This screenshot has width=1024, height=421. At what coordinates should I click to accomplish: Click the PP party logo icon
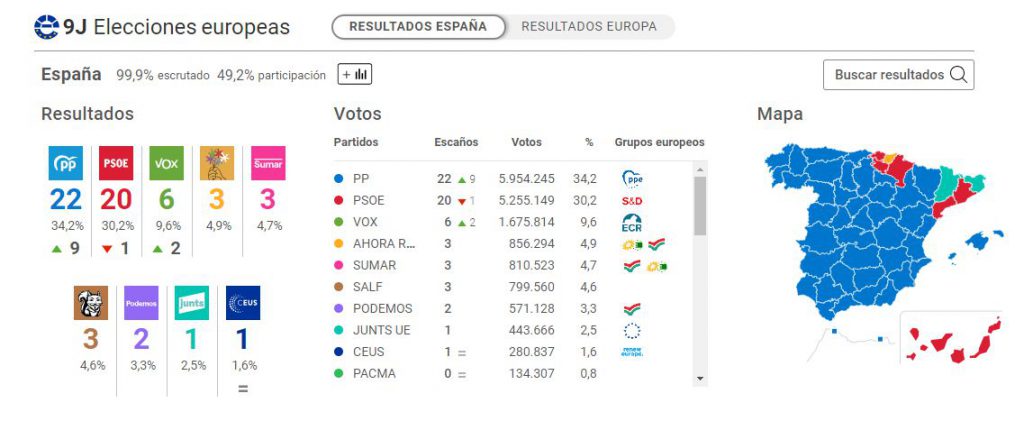pos(66,162)
